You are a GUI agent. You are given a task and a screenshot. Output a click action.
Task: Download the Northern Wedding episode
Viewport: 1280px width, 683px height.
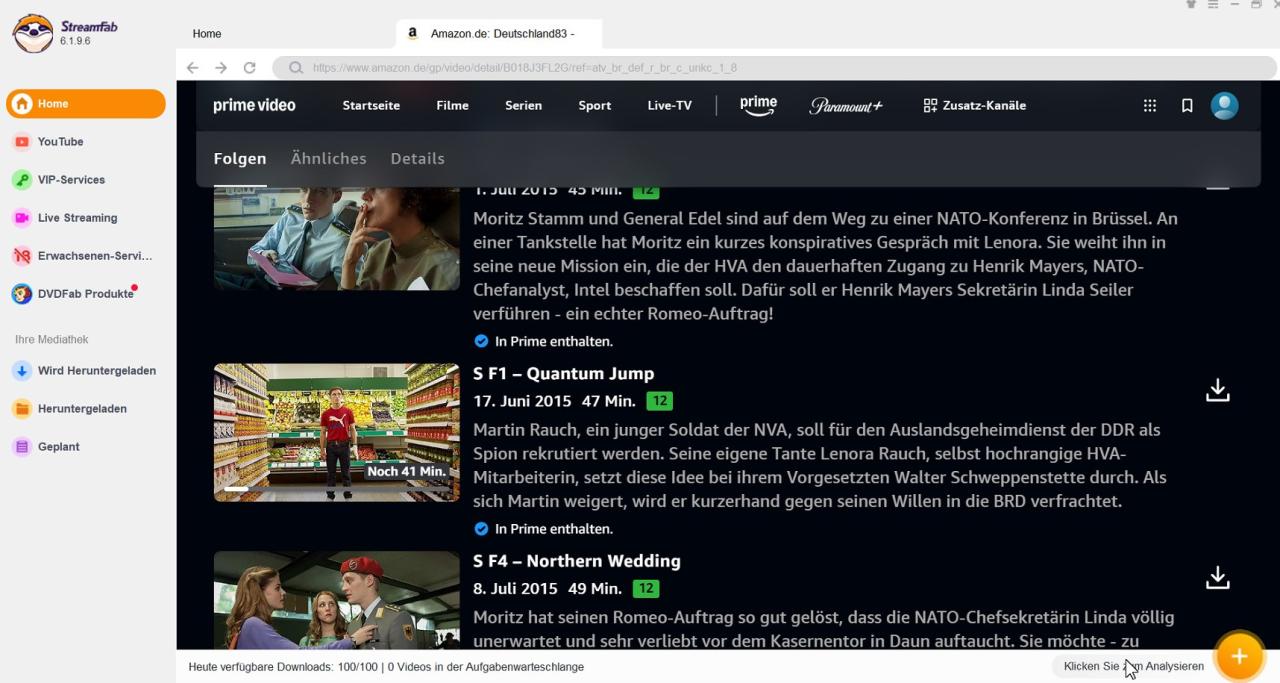(1217, 577)
